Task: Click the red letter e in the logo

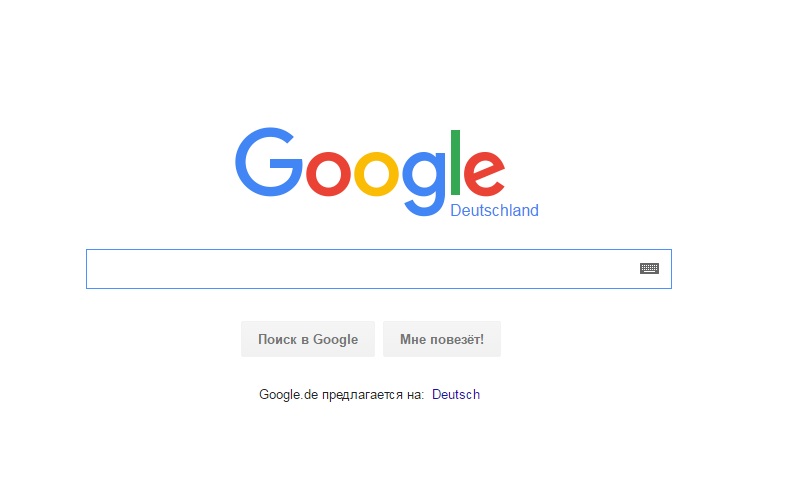Action: (x=484, y=174)
